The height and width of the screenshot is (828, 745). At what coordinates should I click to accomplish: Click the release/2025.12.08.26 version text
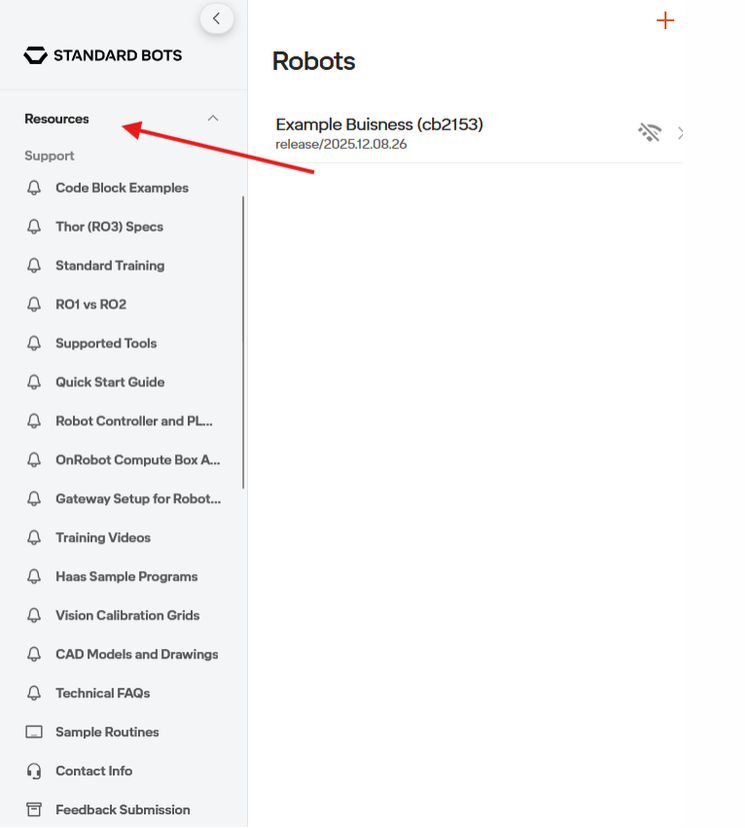coord(341,144)
